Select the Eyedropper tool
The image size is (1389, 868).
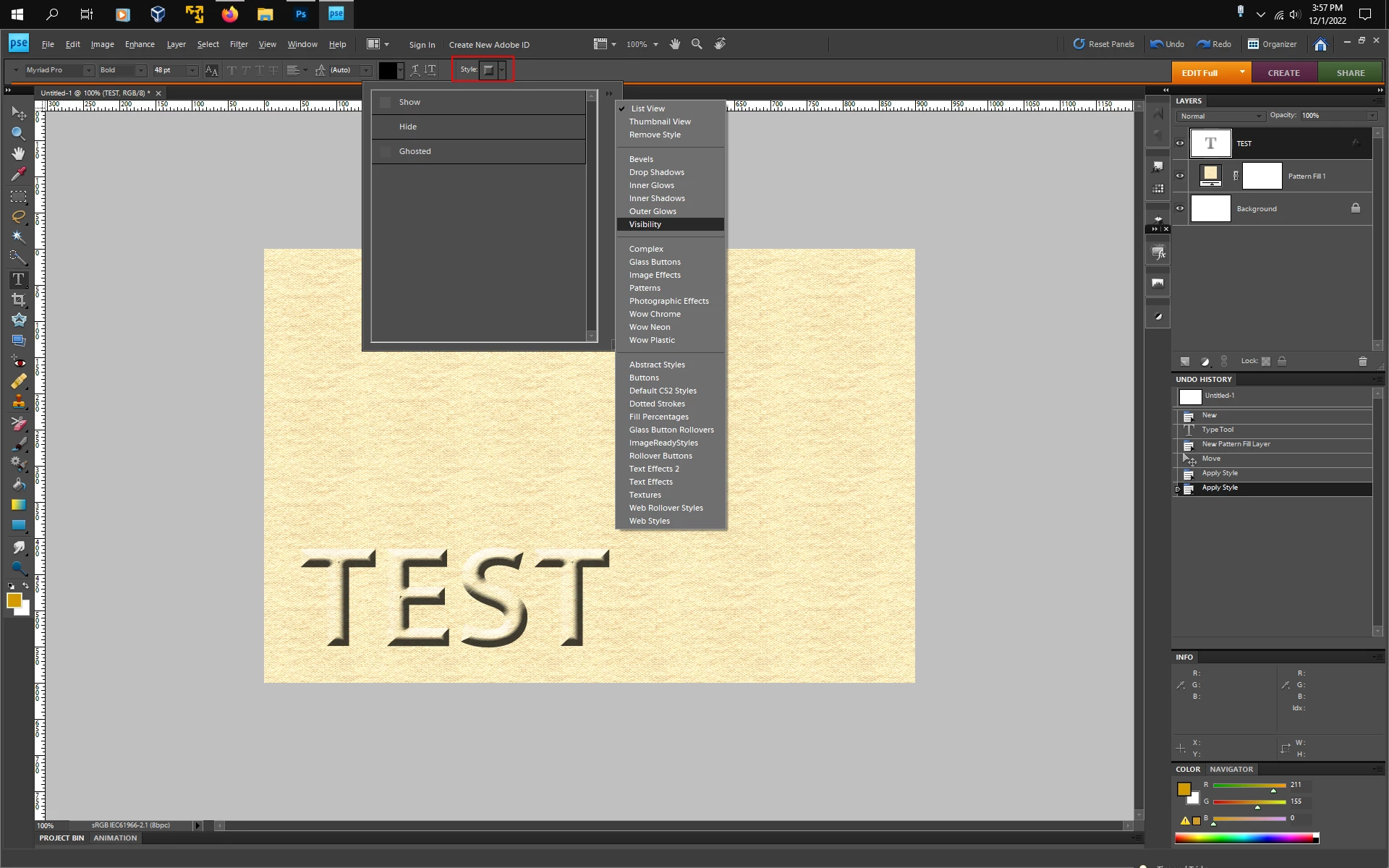(18, 174)
